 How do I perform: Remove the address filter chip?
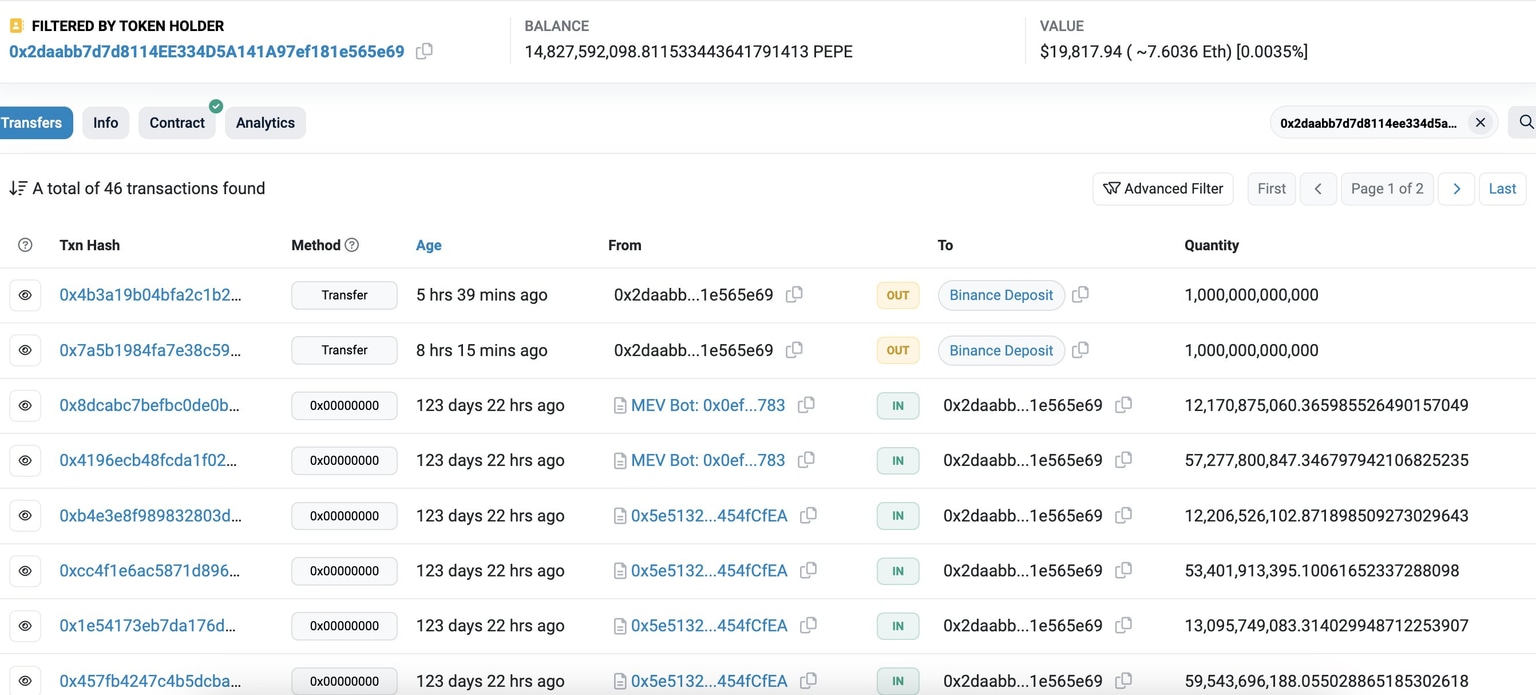point(1480,122)
